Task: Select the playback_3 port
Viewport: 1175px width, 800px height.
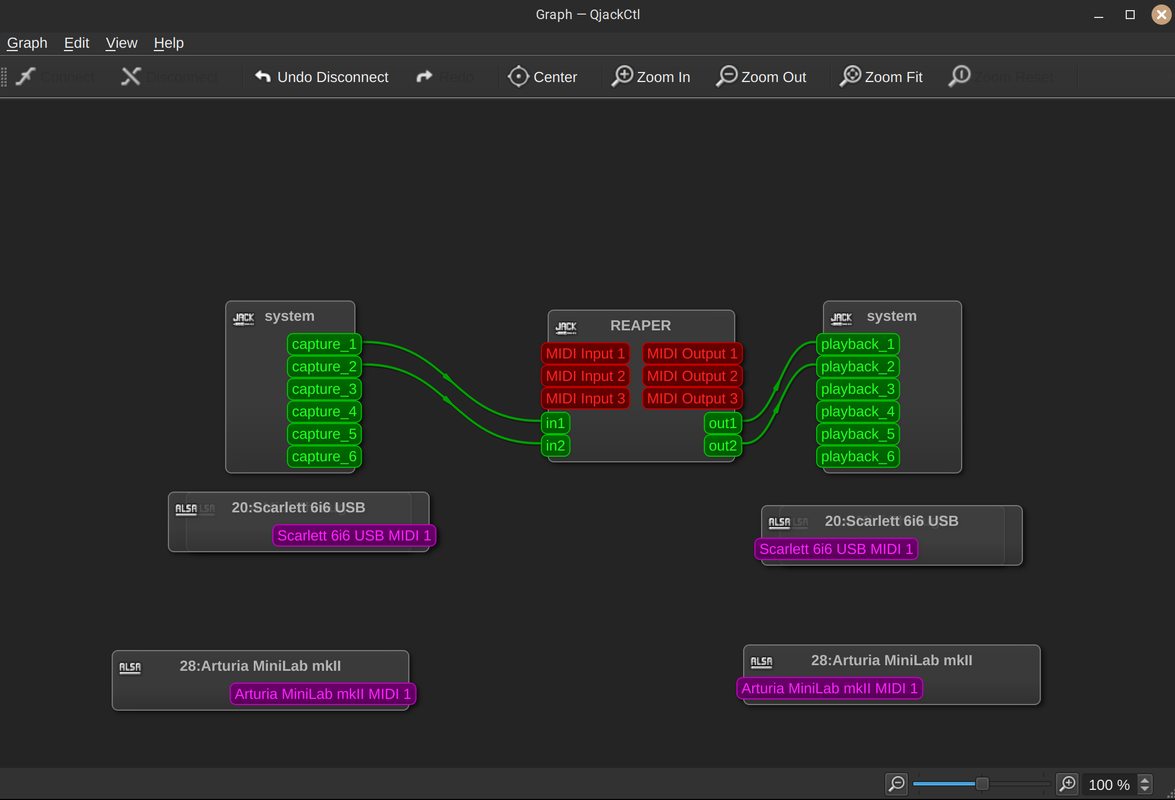Action: click(858, 389)
